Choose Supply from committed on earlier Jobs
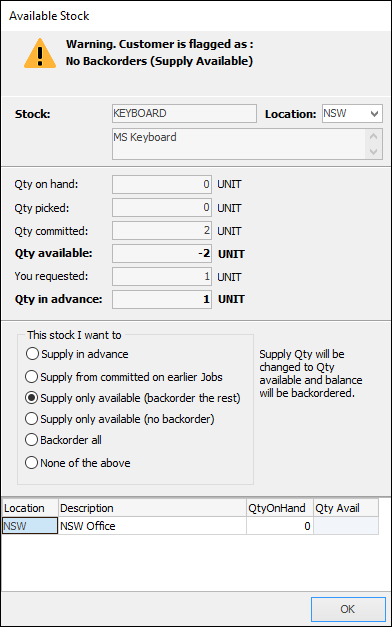Screen dimensions: 392x627 124,377
